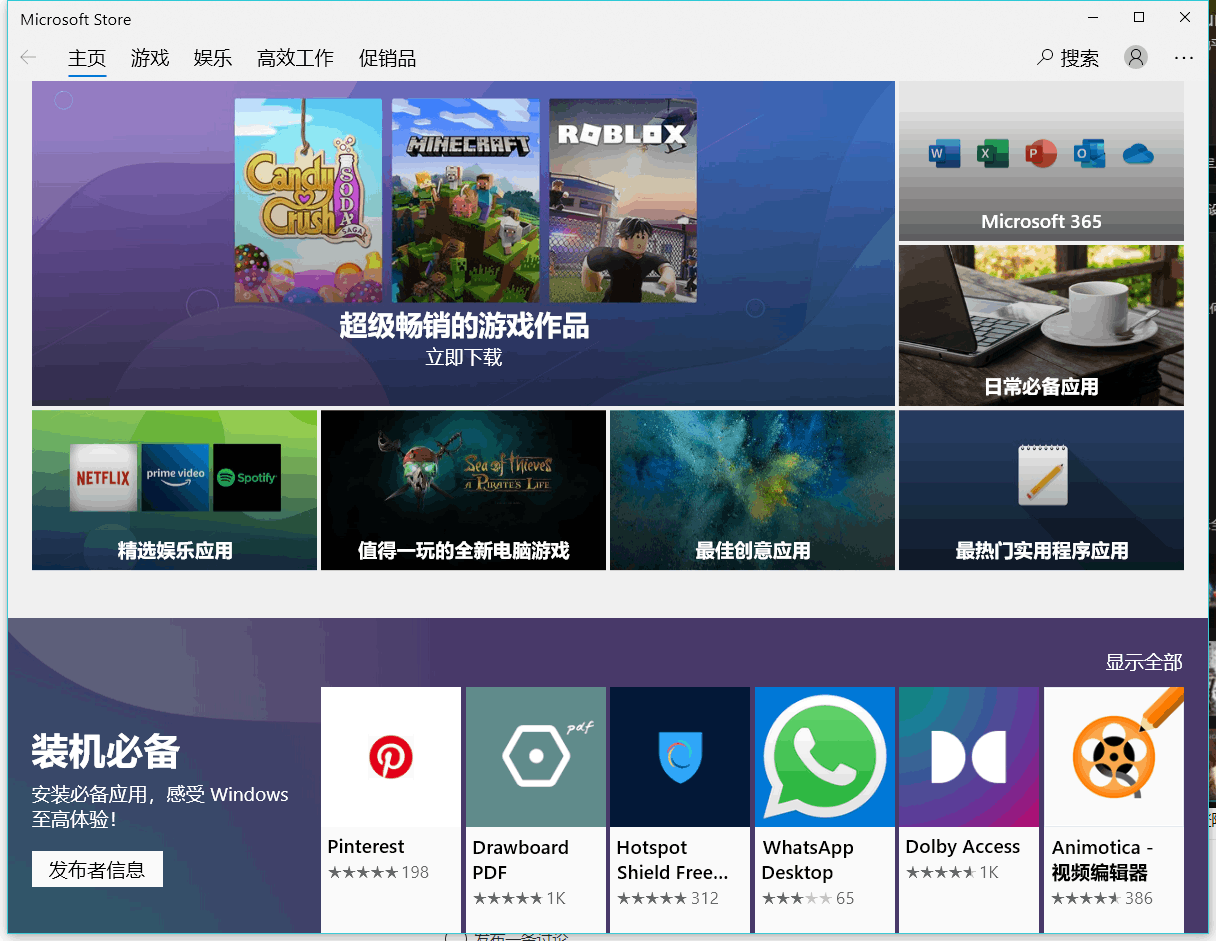Click the Animotica 视频编辑器 app name
Viewport: 1216px width, 941px height.
pos(1102,860)
